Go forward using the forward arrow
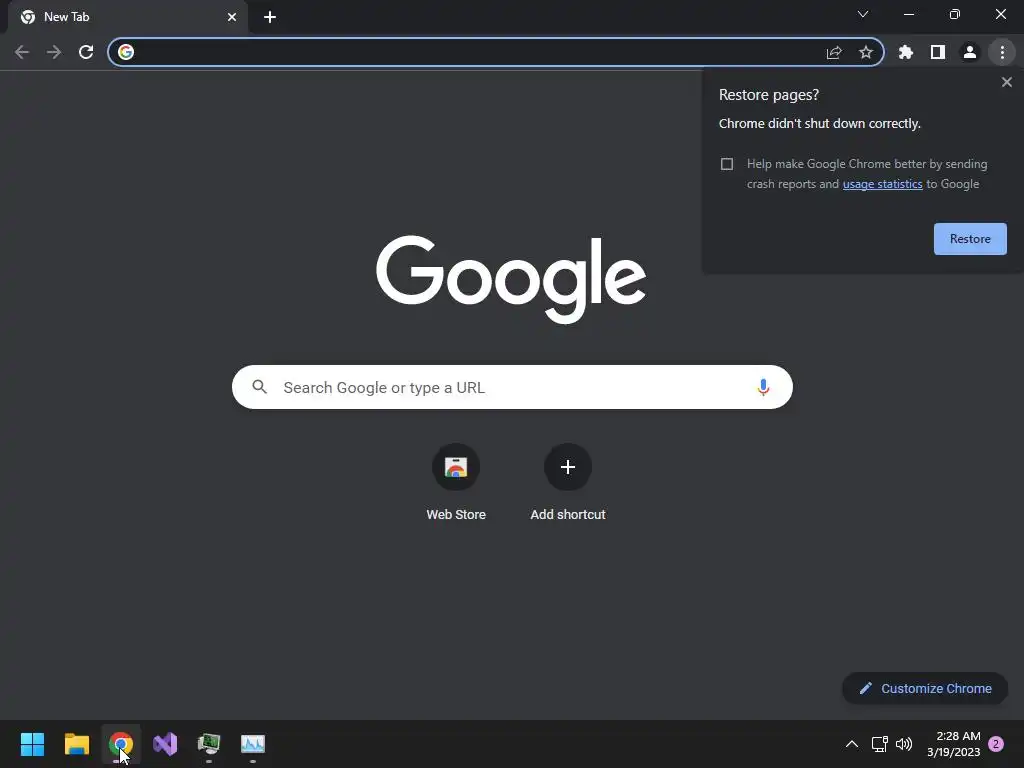This screenshot has height=768, width=1024. (54, 52)
